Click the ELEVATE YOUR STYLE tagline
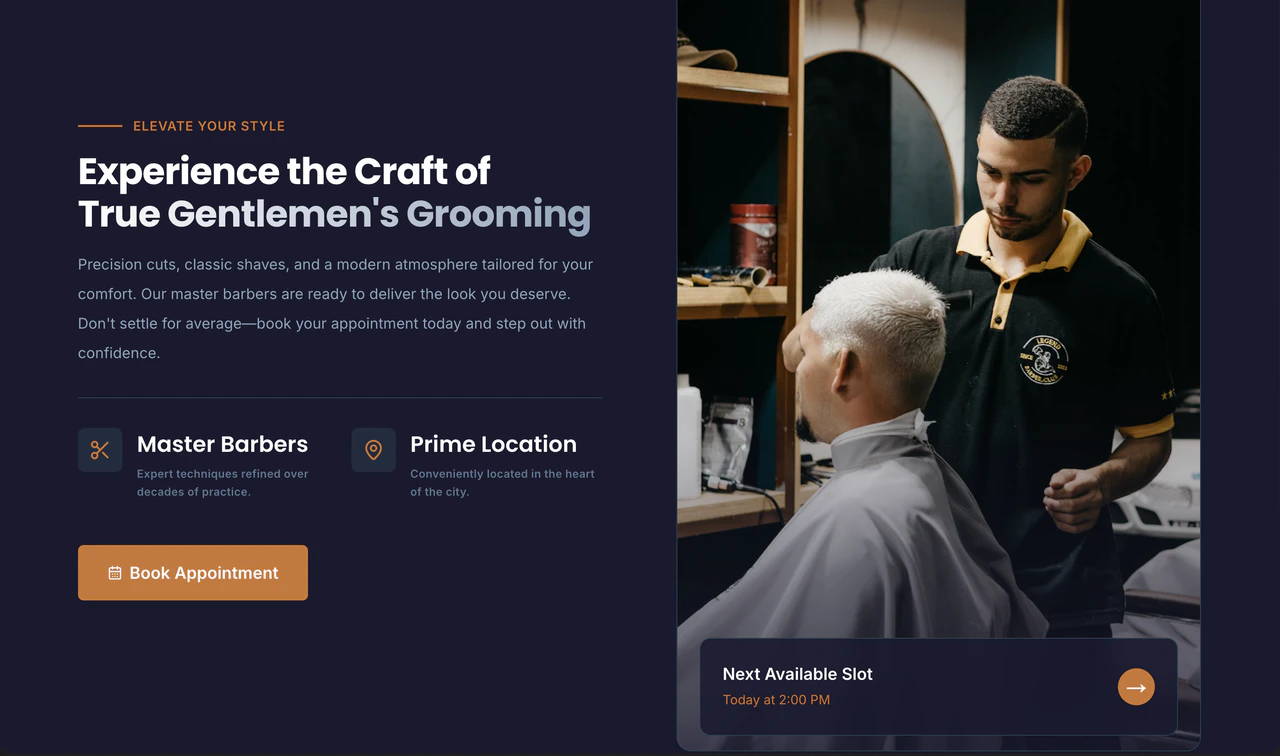 coord(209,126)
